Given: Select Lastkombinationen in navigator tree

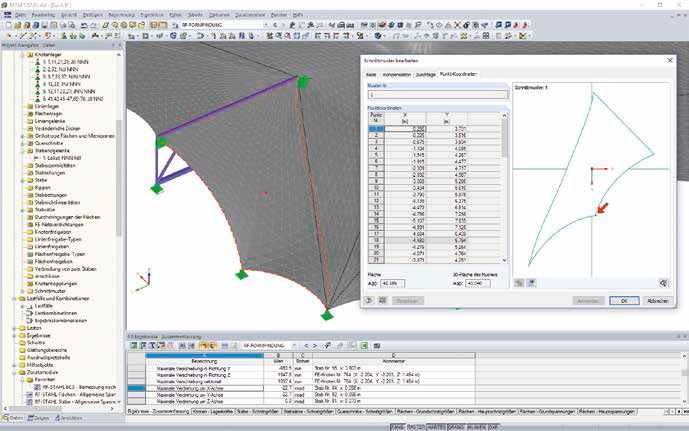Looking at the screenshot, I should [x=55, y=313].
